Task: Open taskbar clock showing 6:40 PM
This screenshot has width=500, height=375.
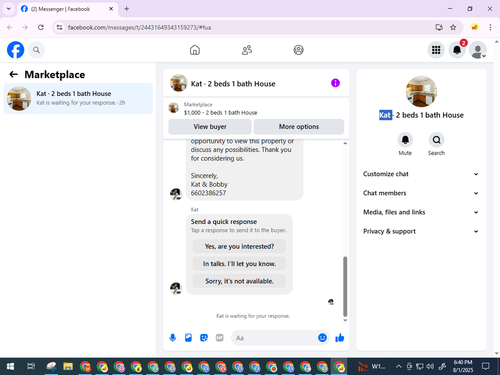Action: 463,366
